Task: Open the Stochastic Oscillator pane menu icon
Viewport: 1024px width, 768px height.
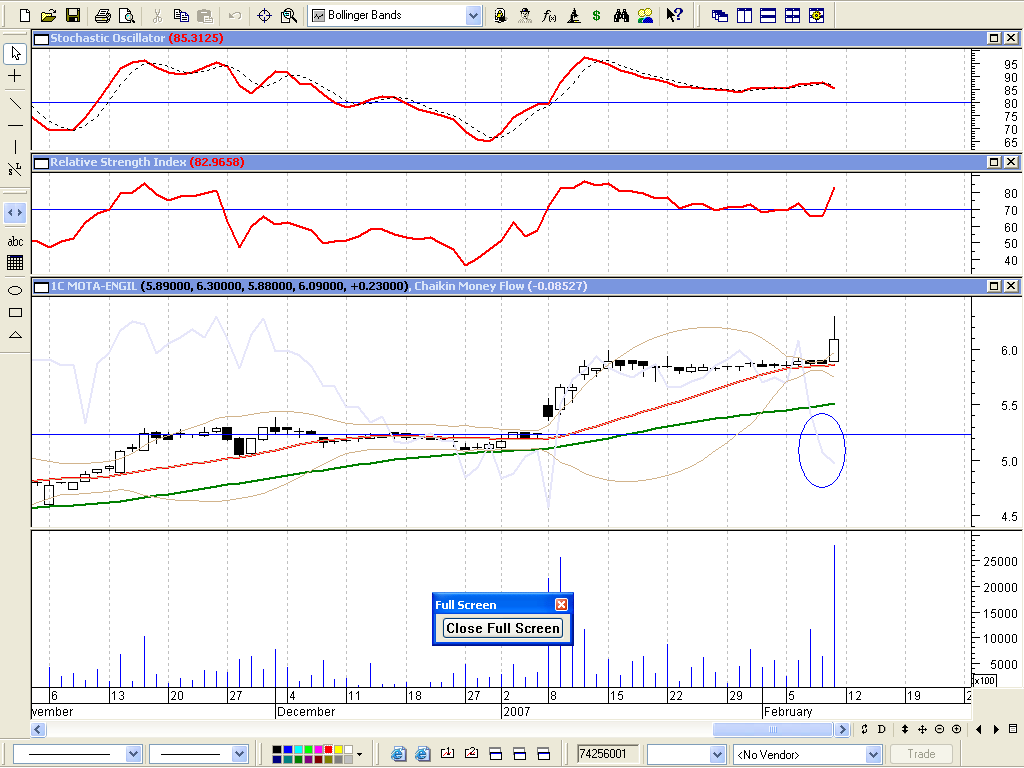Action: 40,38
